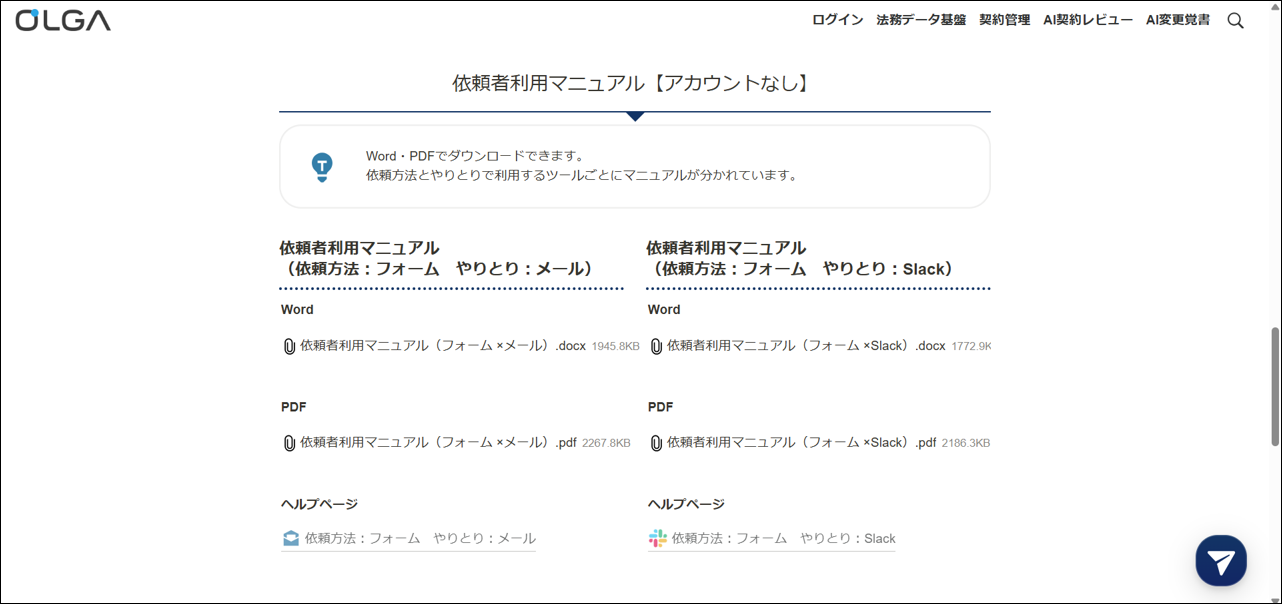Click Word label in Slack column
Viewport: 1282px width, 604px height.
(x=664, y=310)
